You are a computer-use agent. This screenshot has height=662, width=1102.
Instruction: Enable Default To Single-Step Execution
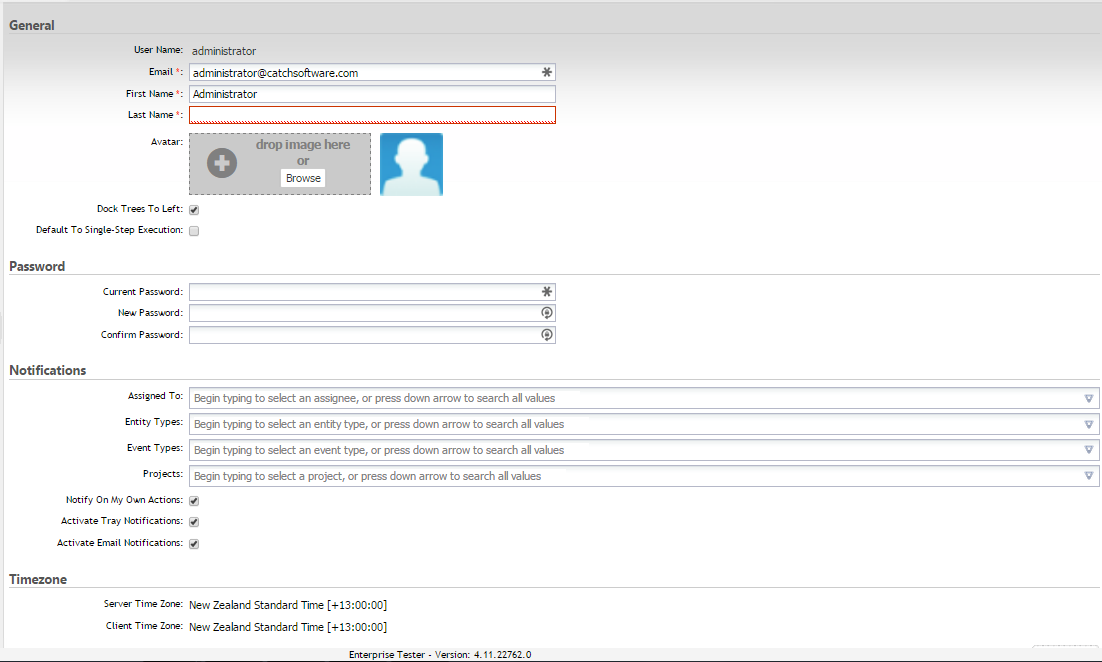point(194,231)
